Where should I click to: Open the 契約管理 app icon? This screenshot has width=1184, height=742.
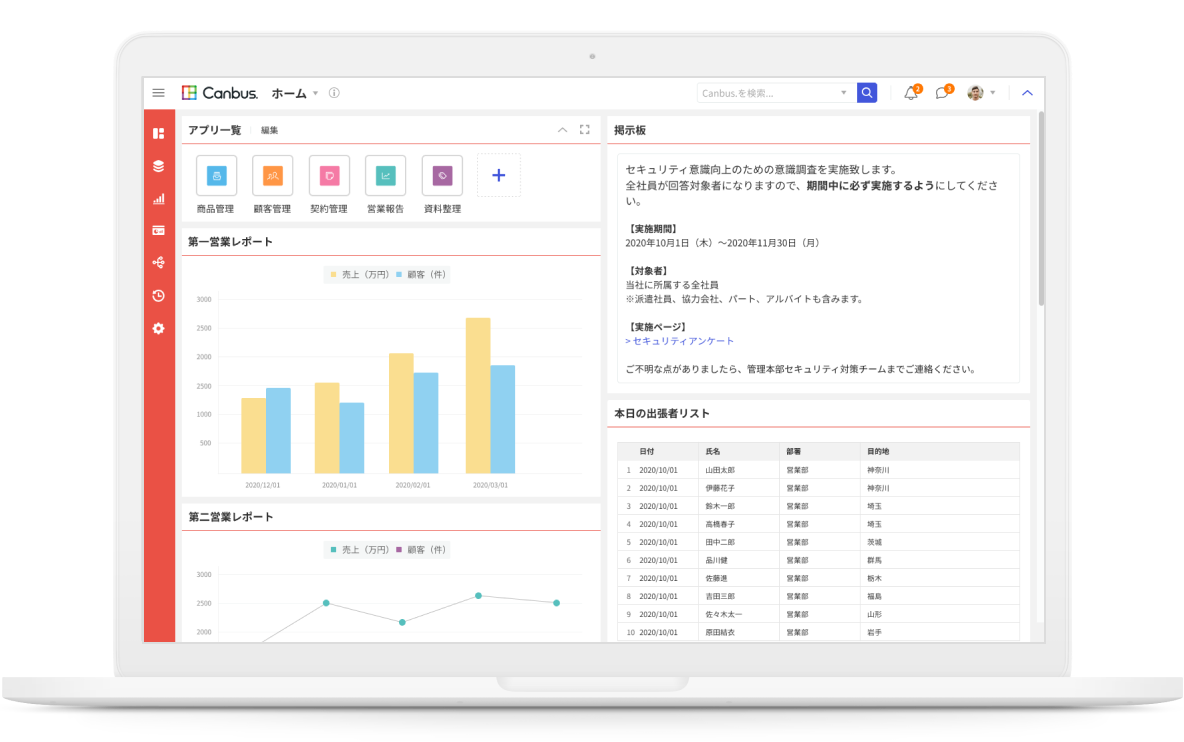coord(329,176)
